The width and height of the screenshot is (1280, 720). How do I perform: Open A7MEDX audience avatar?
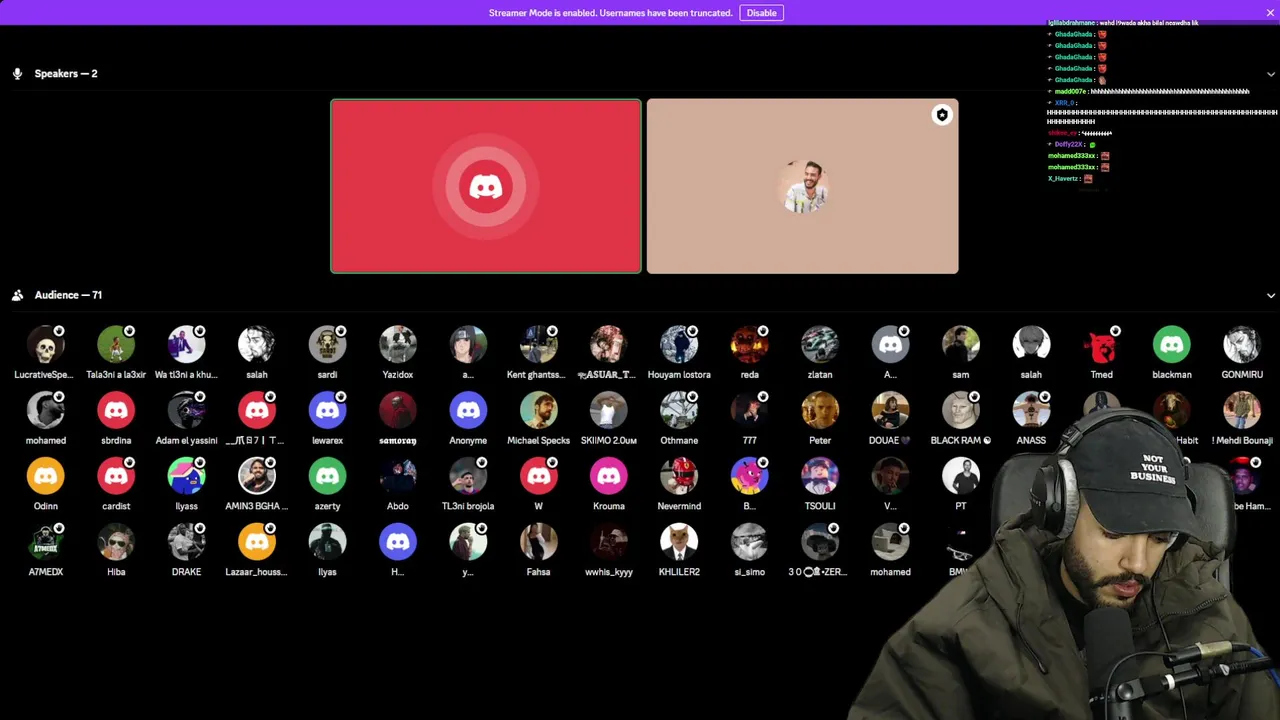point(45,543)
